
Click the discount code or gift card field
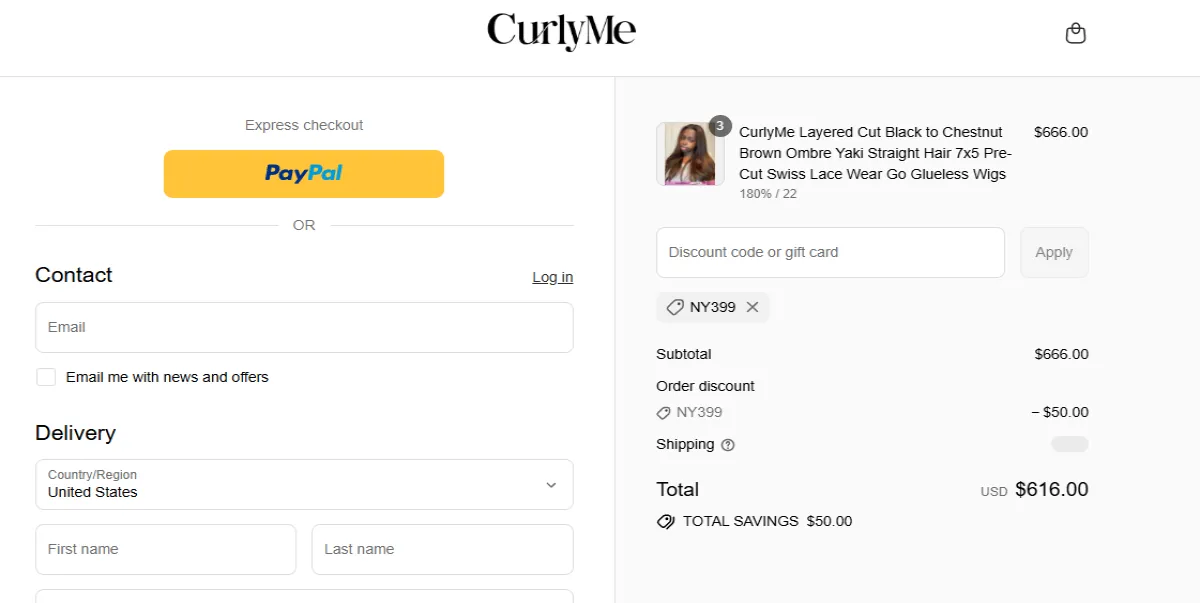pos(830,252)
